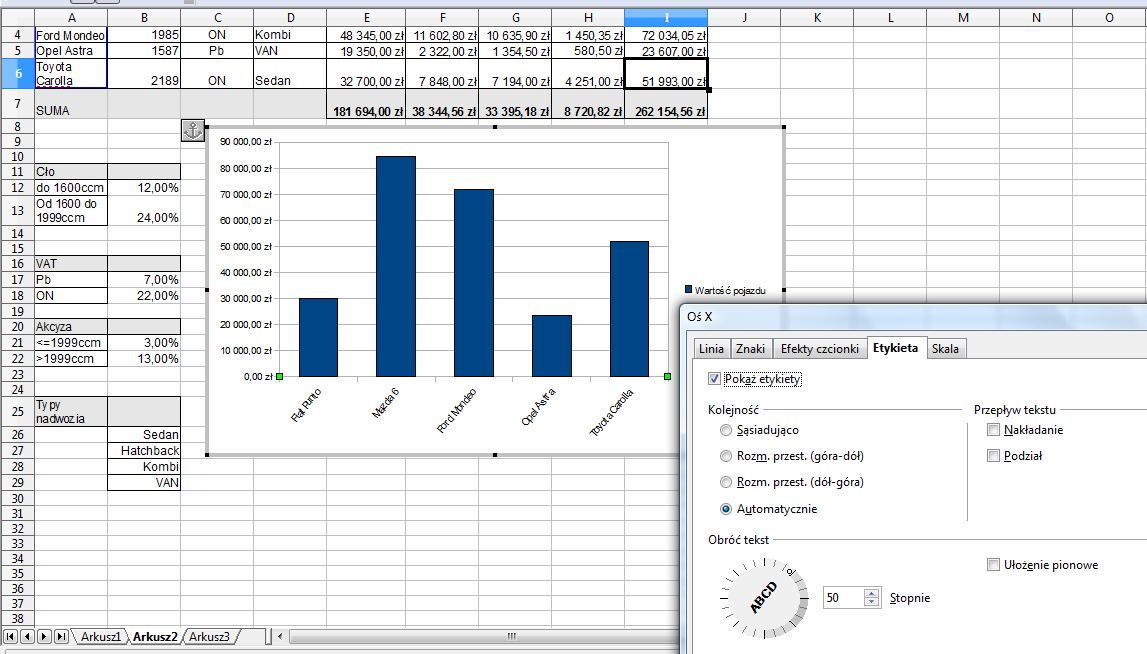The image size is (1147, 654).
Task: Select Rozm. przest. (góra-dół) option
Action: (726, 456)
